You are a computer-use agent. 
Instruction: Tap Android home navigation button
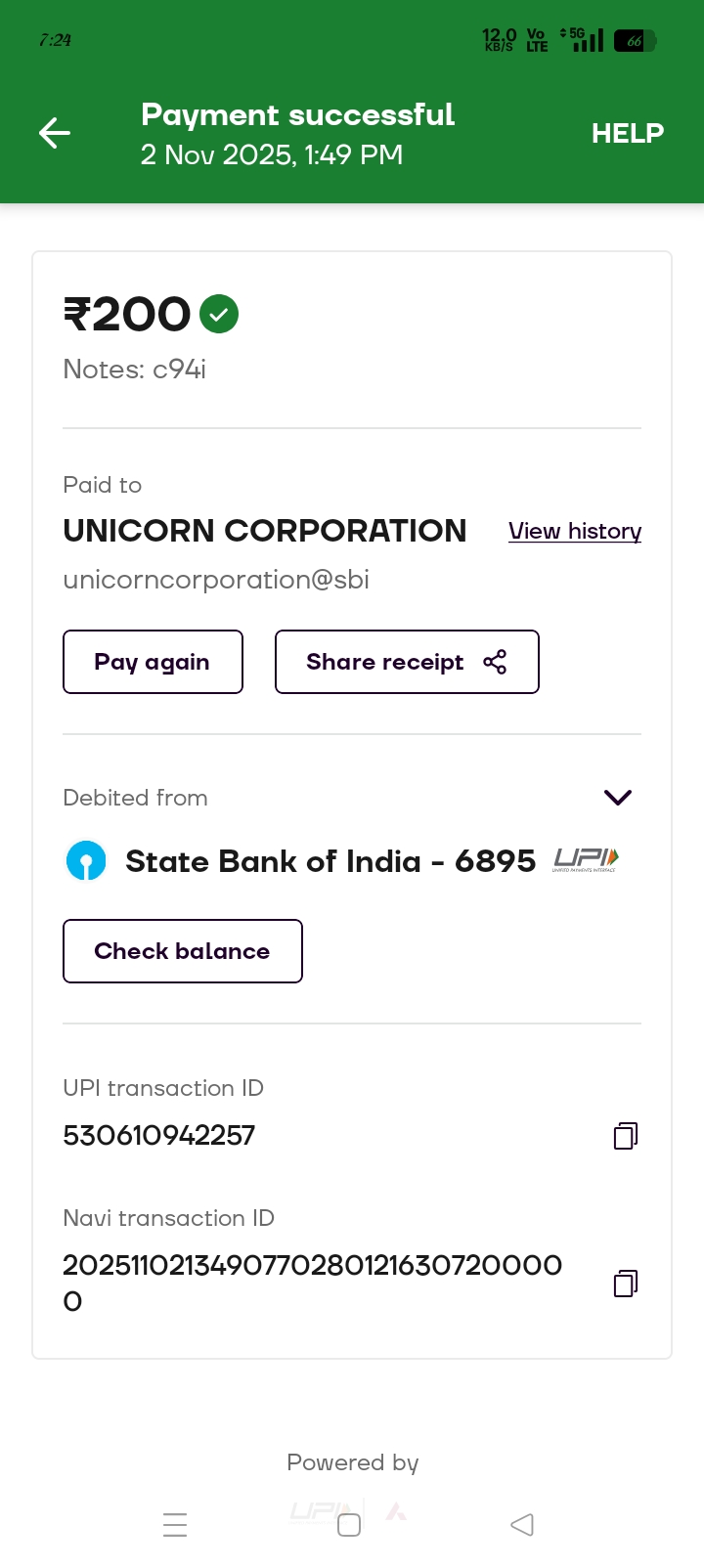pyautogui.click(x=349, y=1525)
